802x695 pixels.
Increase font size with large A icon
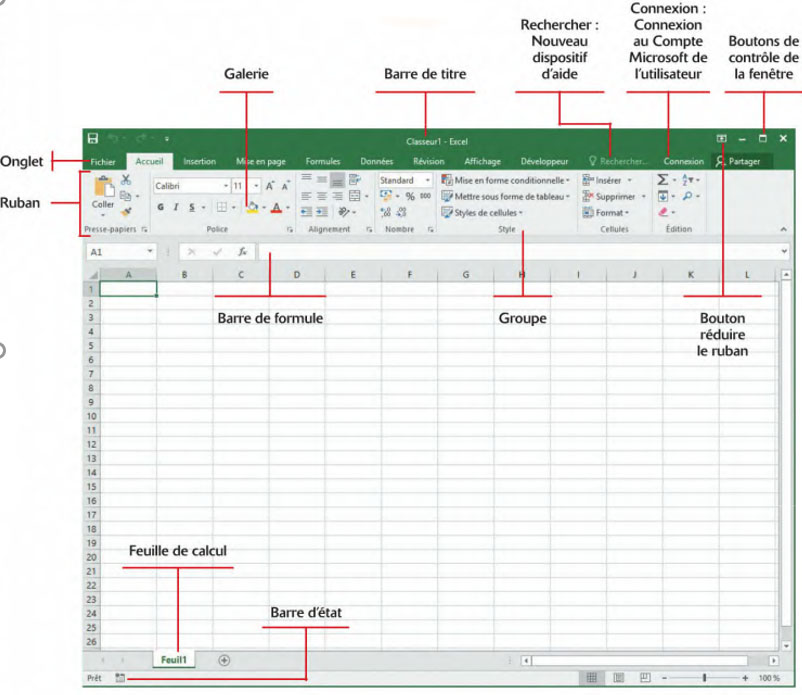(270, 186)
